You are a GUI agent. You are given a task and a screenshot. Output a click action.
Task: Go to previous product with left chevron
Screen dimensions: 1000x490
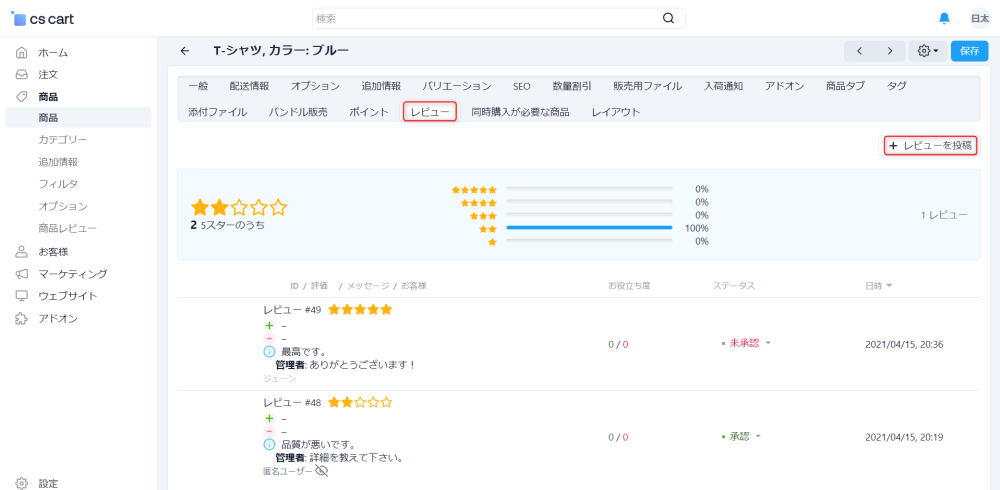(859, 51)
